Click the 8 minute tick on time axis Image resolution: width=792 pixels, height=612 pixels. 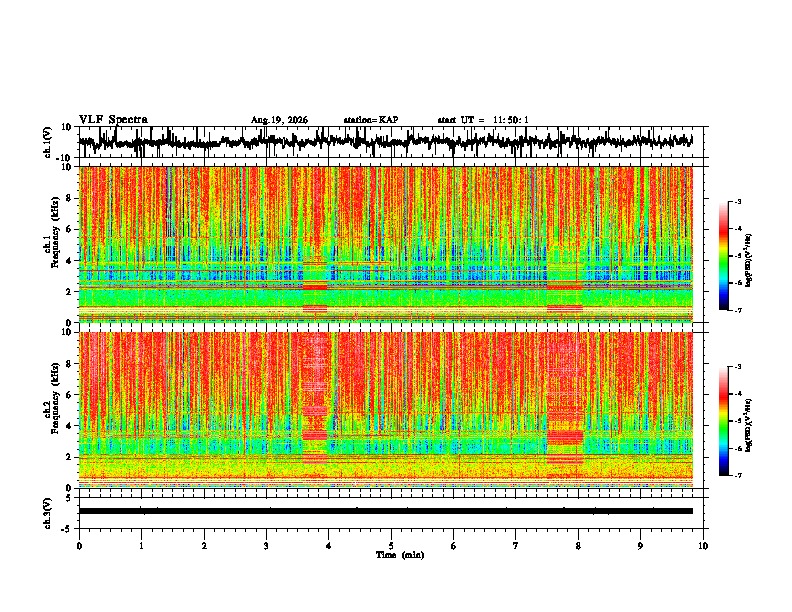[578, 546]
